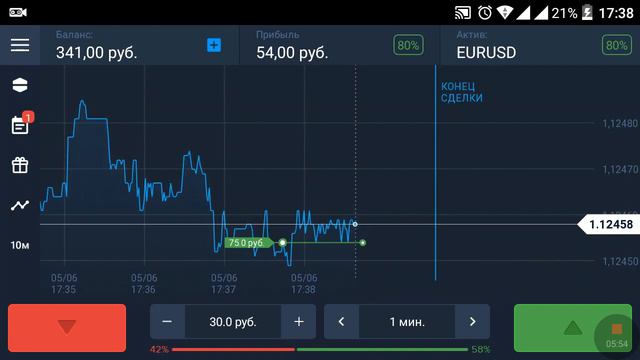Open the hamburger menu

(20, 45)
